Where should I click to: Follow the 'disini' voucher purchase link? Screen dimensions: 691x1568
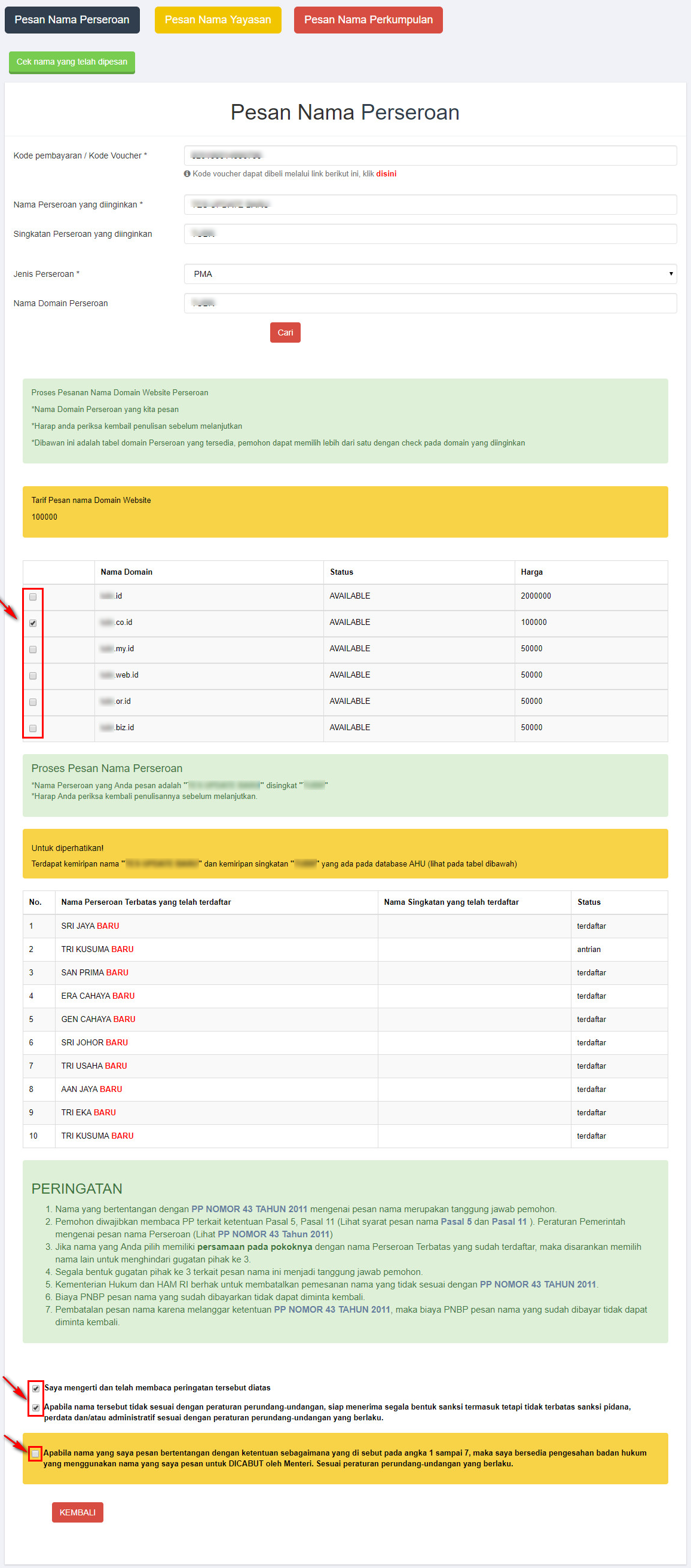[386, 174]
